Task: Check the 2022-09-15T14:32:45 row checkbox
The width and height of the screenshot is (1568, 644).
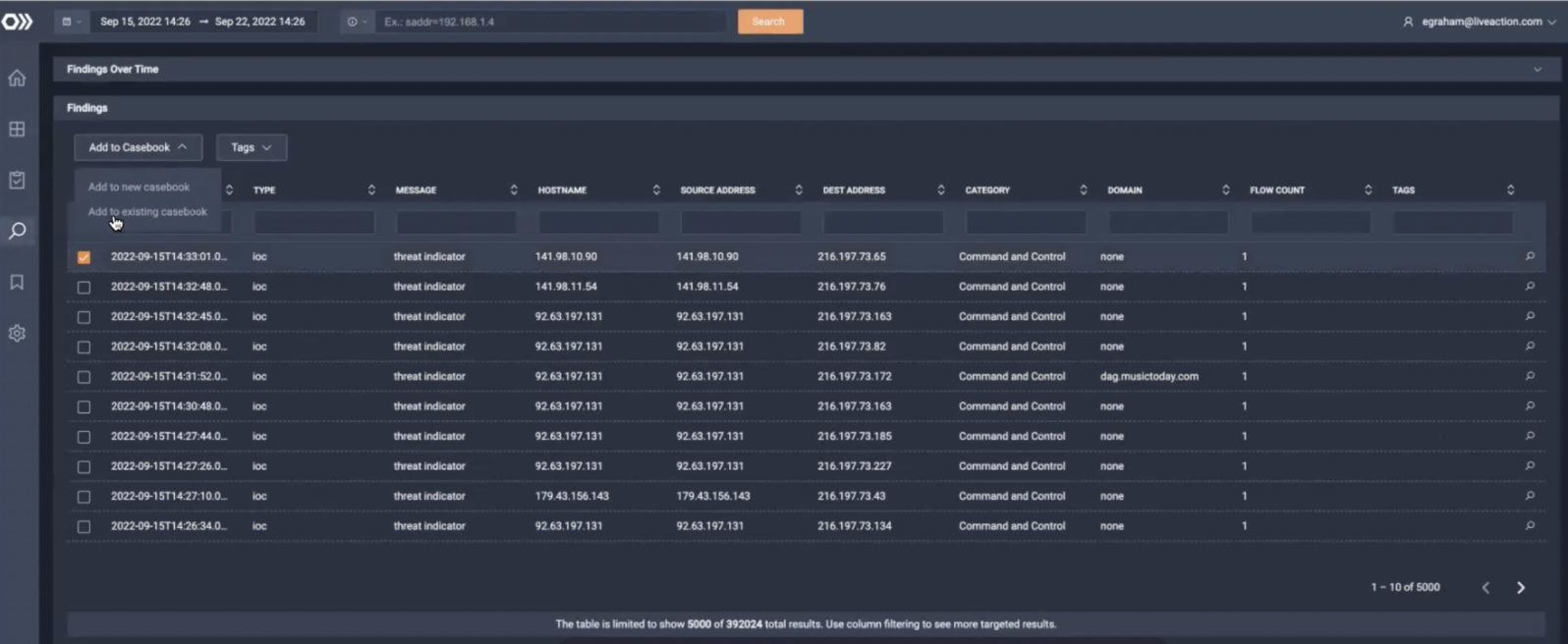Action: [x=84, y=317]
